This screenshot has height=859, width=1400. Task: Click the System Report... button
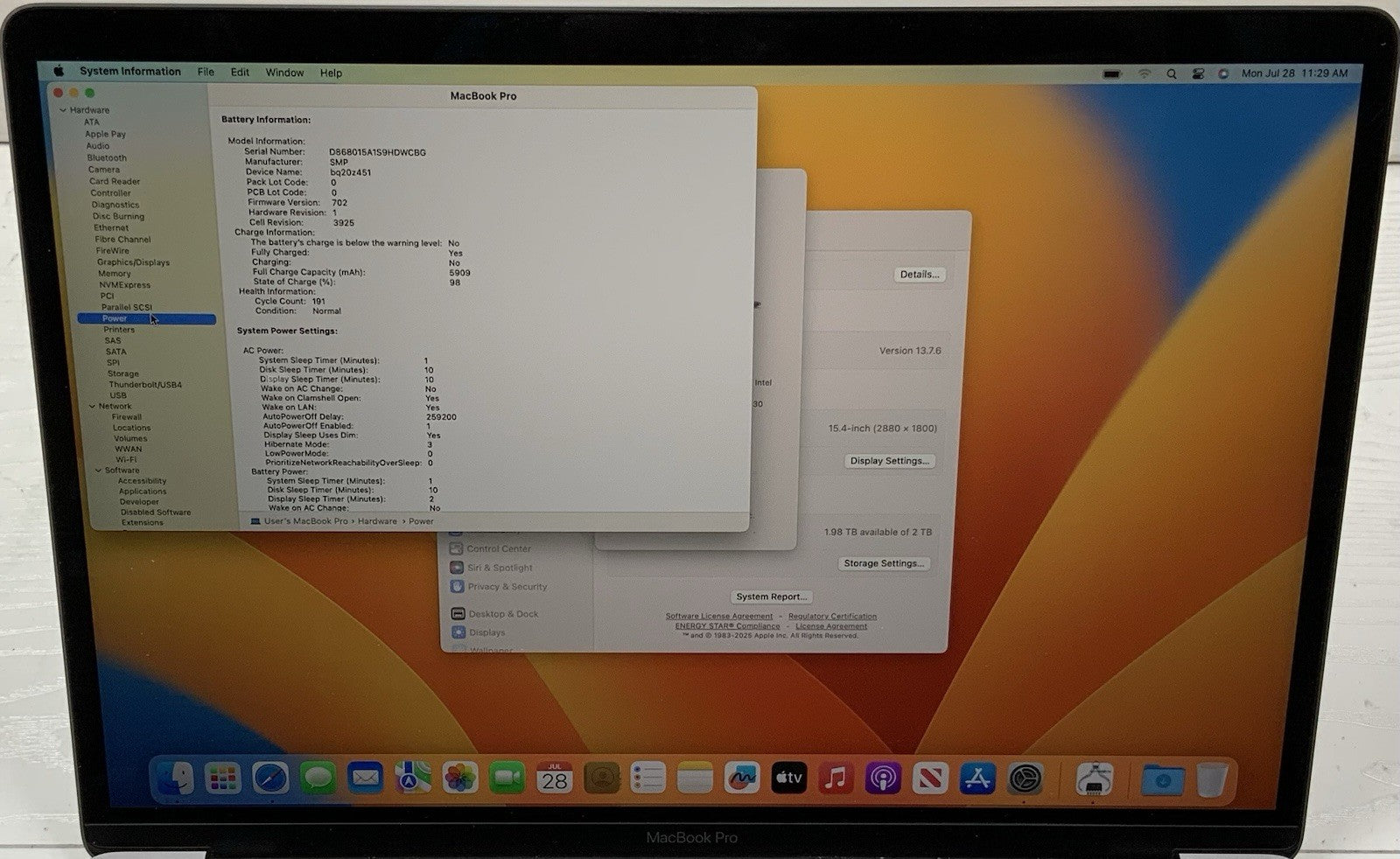click(771, 597)
